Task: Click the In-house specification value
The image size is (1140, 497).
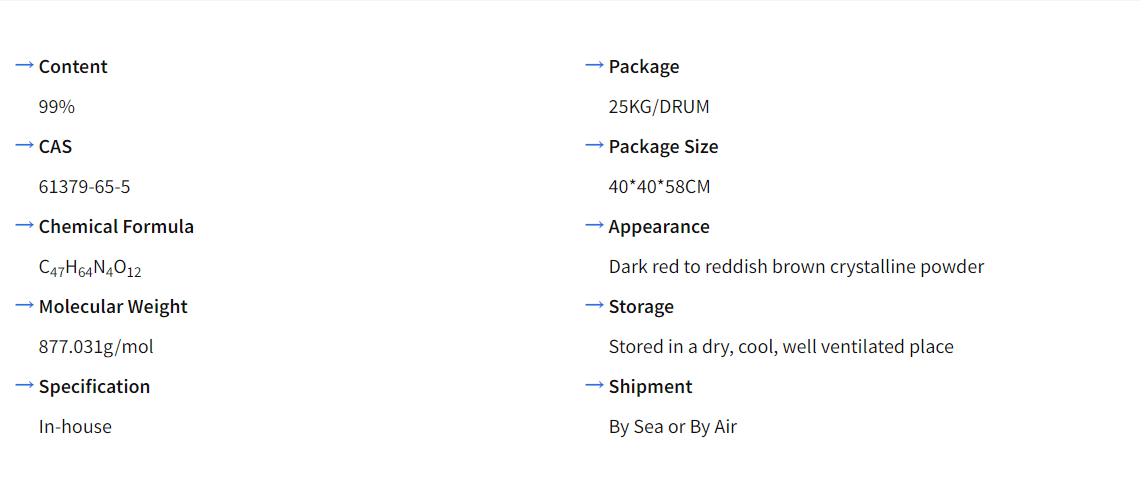Action: [75, 427]
